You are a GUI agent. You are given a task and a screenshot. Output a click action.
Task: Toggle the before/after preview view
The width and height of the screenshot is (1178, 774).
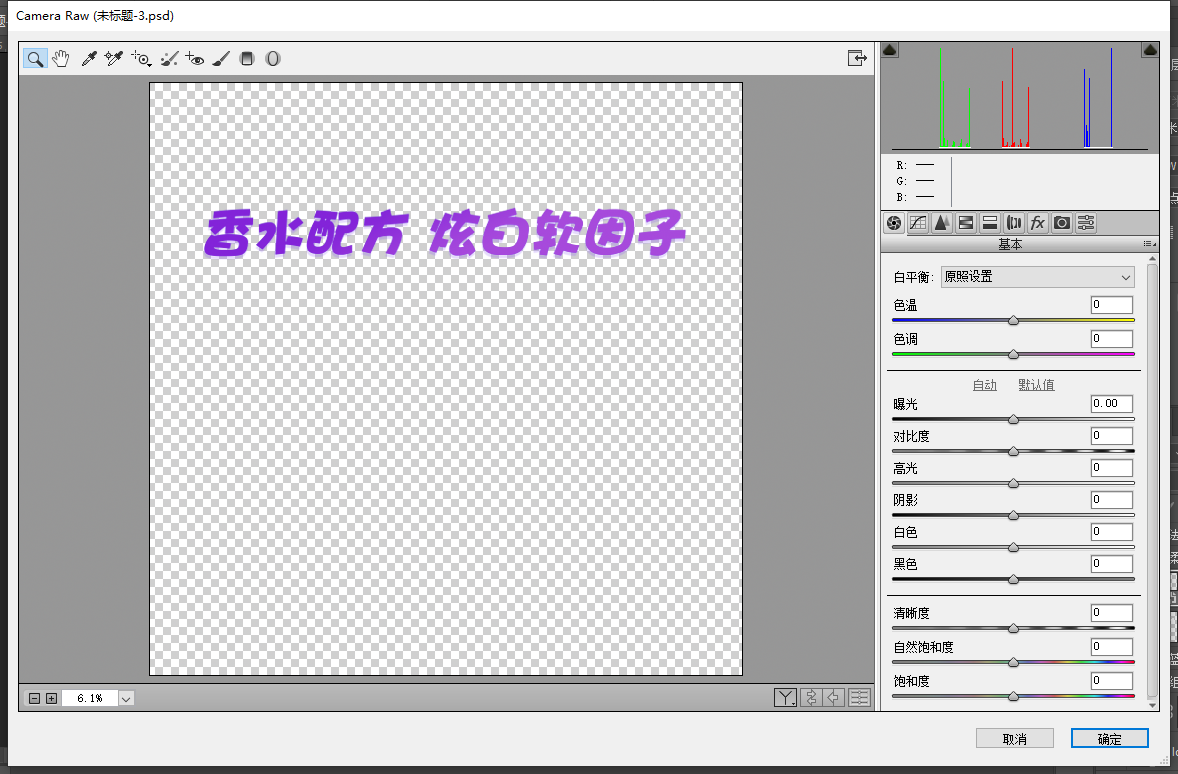[784, 697]
